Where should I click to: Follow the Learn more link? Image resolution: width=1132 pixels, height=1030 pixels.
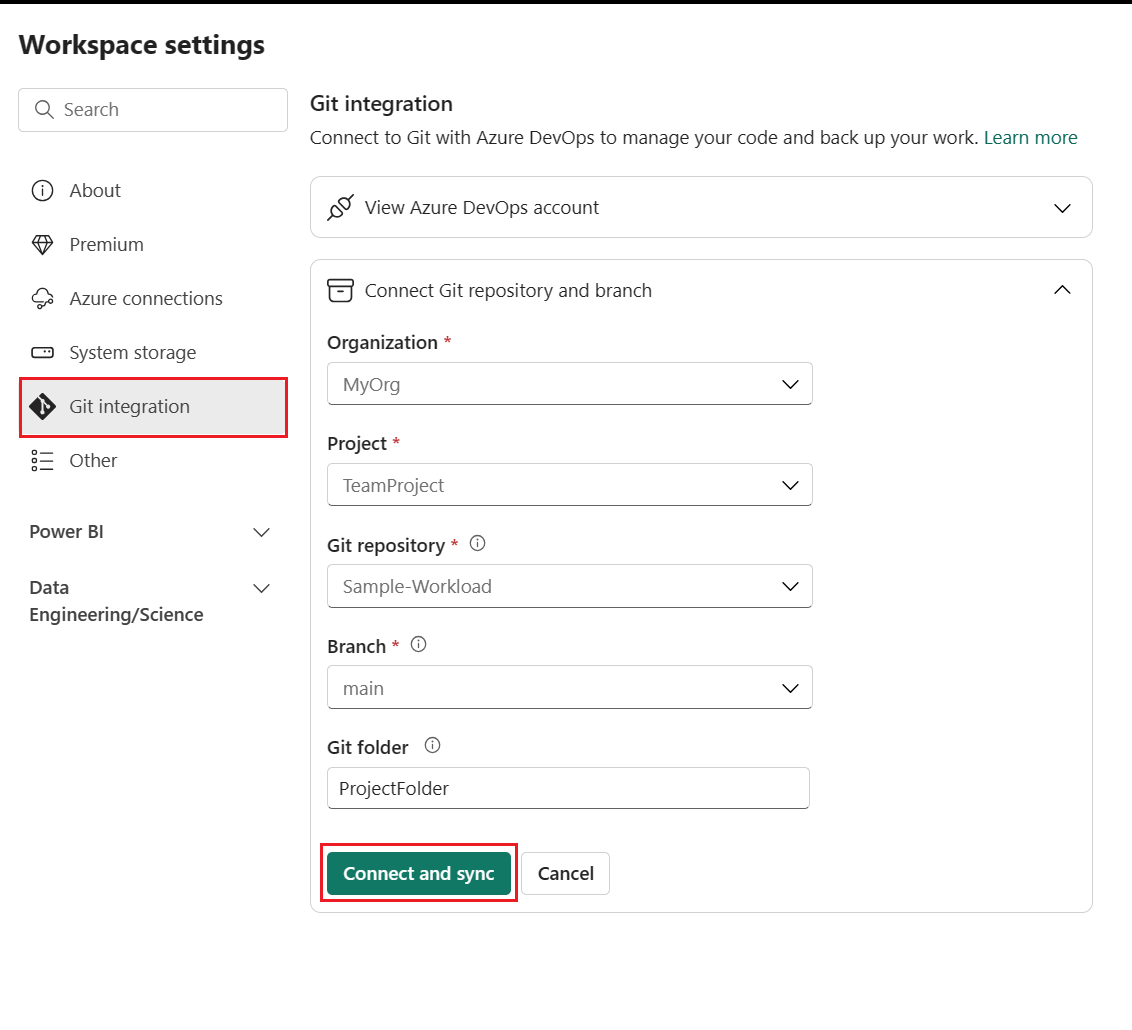pyautogui.click(x=1030, y=137)
